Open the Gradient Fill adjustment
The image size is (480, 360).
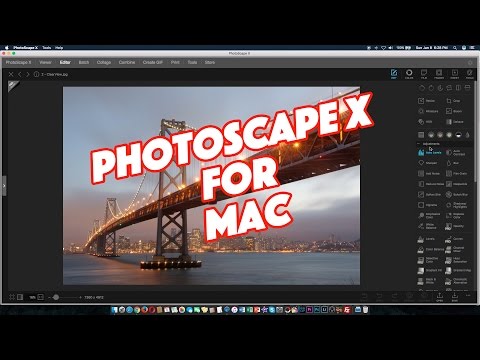click(430, 270)
